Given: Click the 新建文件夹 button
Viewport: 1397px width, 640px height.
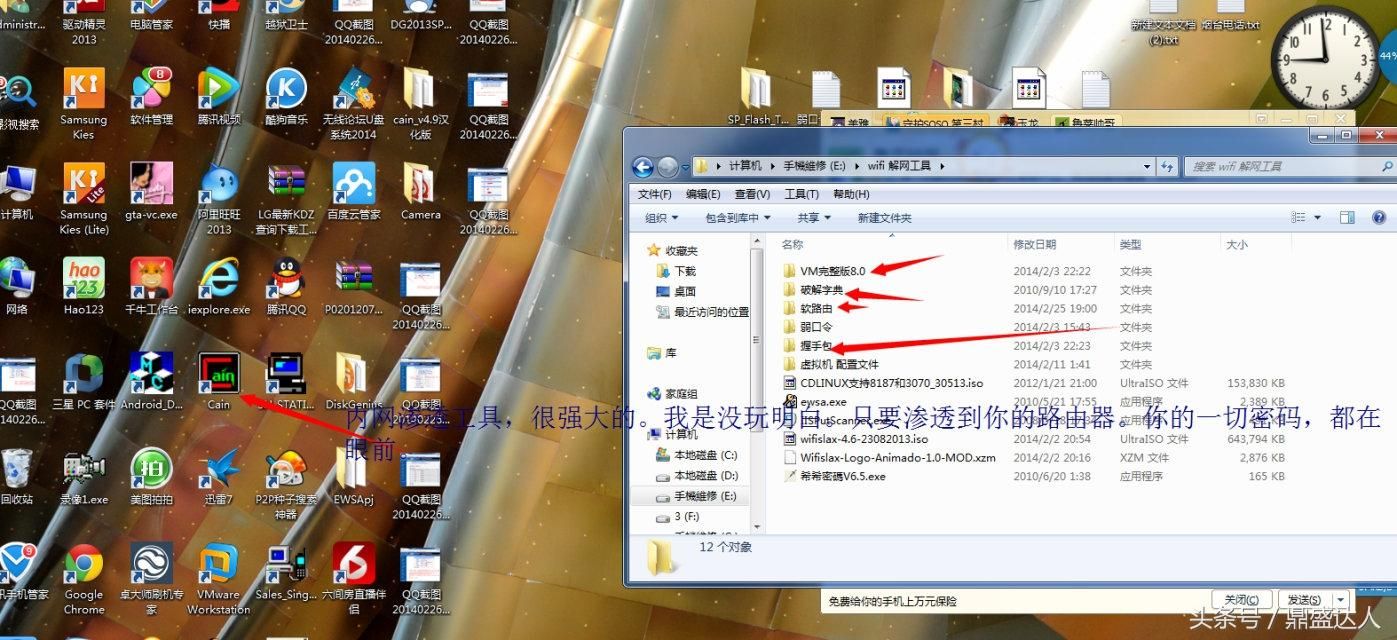Looking at the screenshot, I should click(x=885, y=217).
